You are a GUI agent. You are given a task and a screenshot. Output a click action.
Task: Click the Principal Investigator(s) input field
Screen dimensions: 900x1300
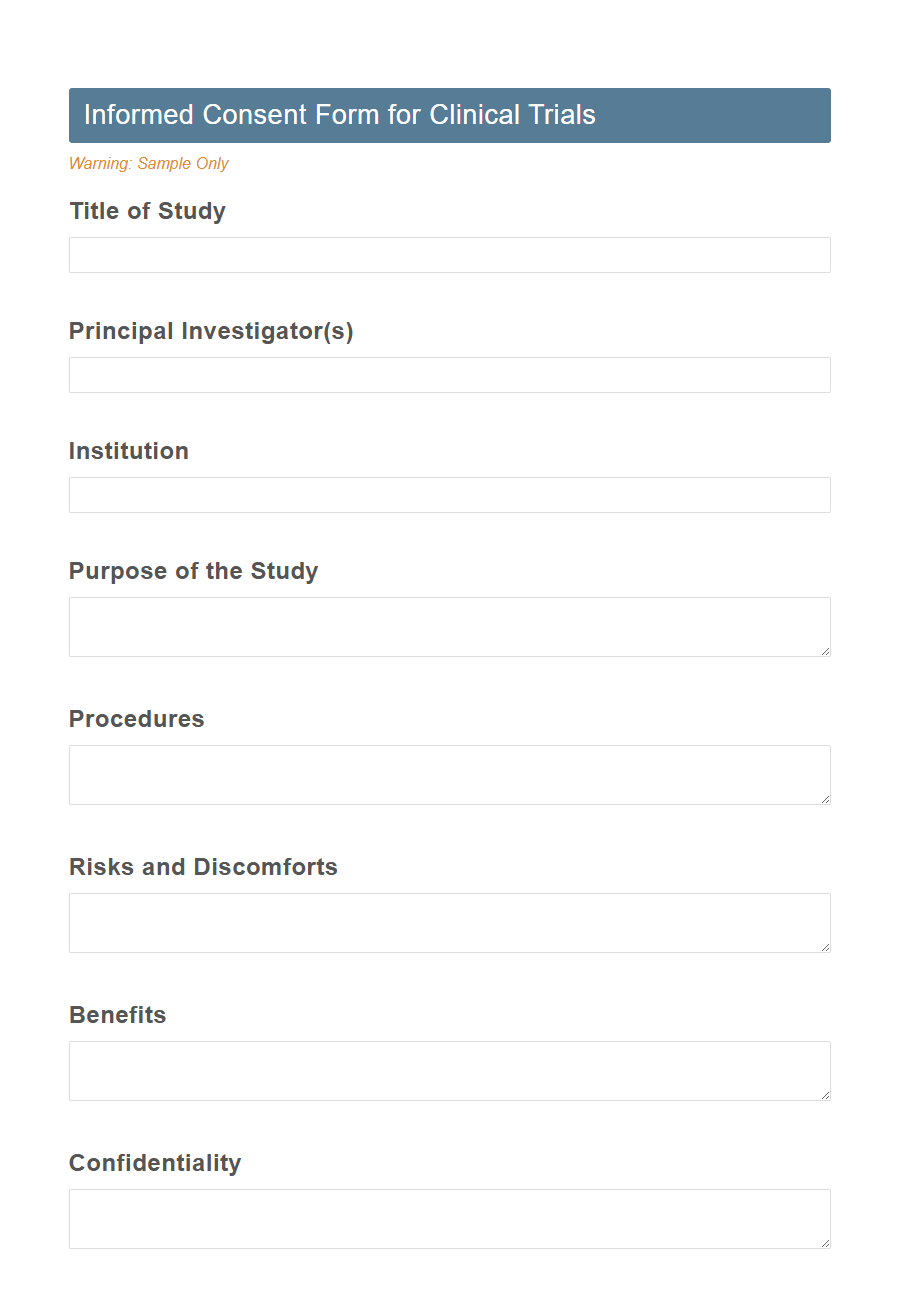pyautogui.click(x=449, y=375)
